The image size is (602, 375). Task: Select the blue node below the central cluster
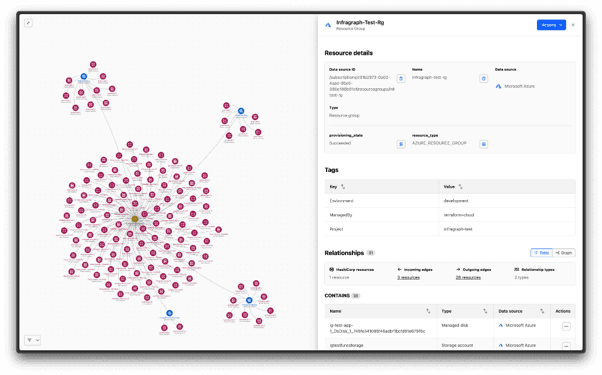pyautogui.click(x=169, y=313)
